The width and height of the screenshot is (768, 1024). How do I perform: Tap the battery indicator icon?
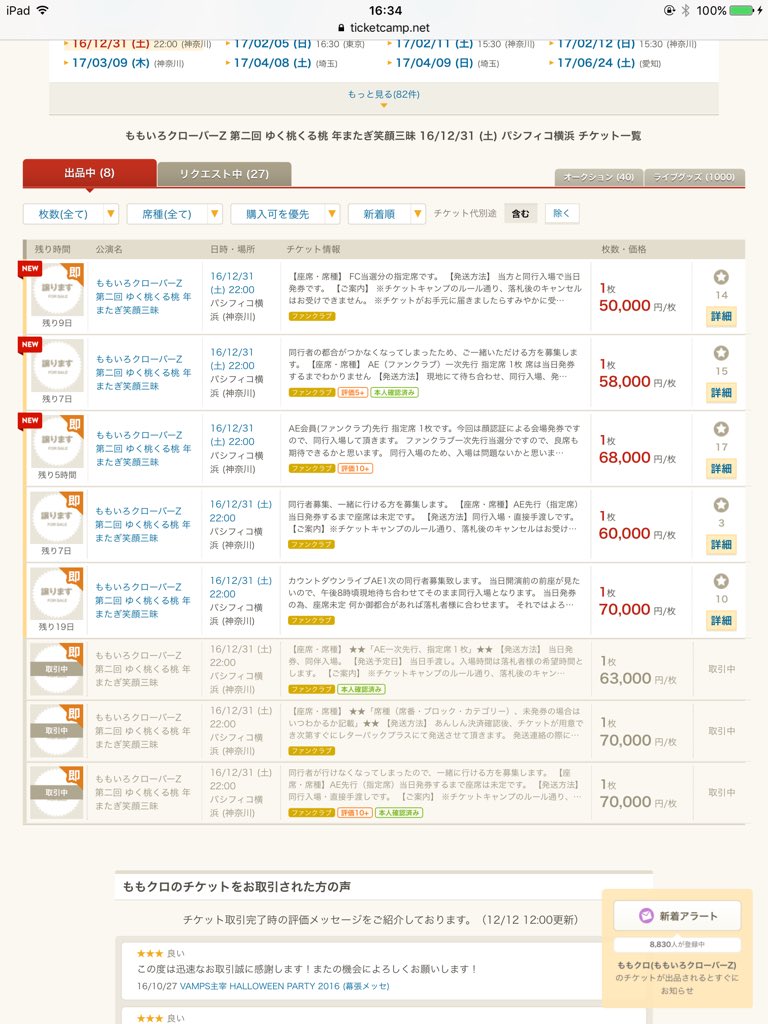click(x=742, y=10)
